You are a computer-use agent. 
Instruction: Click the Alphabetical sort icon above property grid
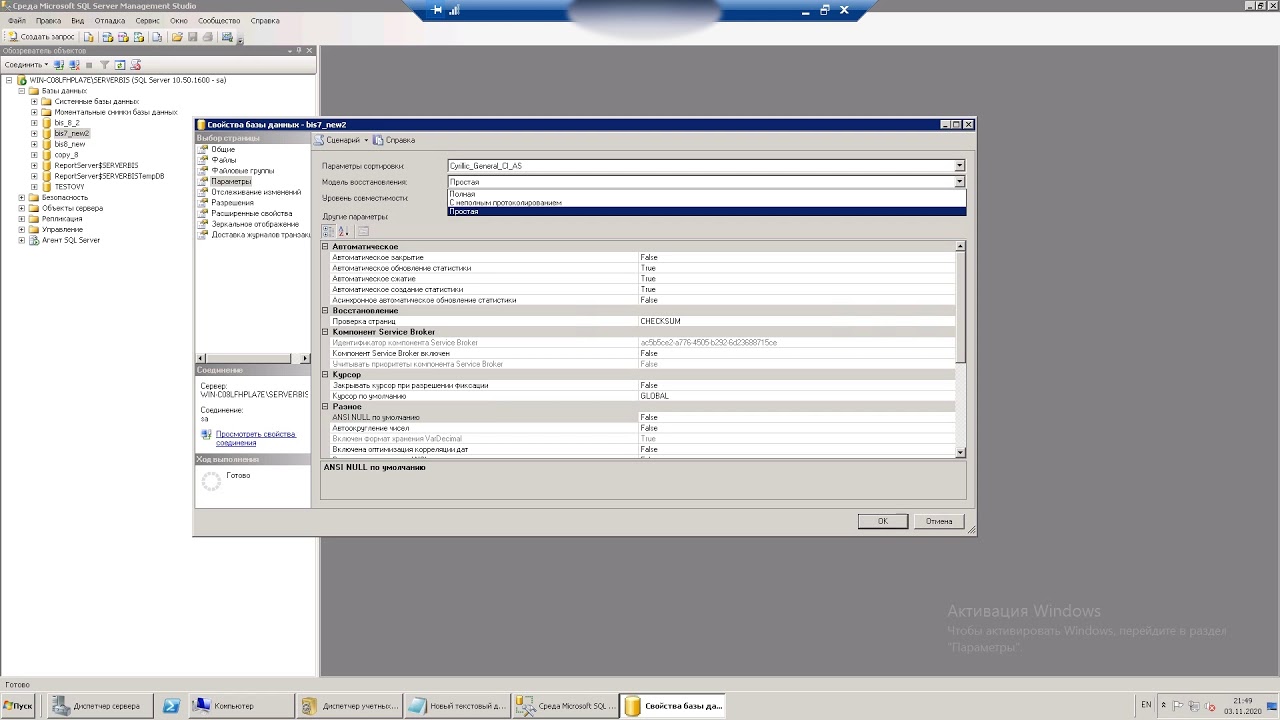pyautogui.click(x=344, y=231)
